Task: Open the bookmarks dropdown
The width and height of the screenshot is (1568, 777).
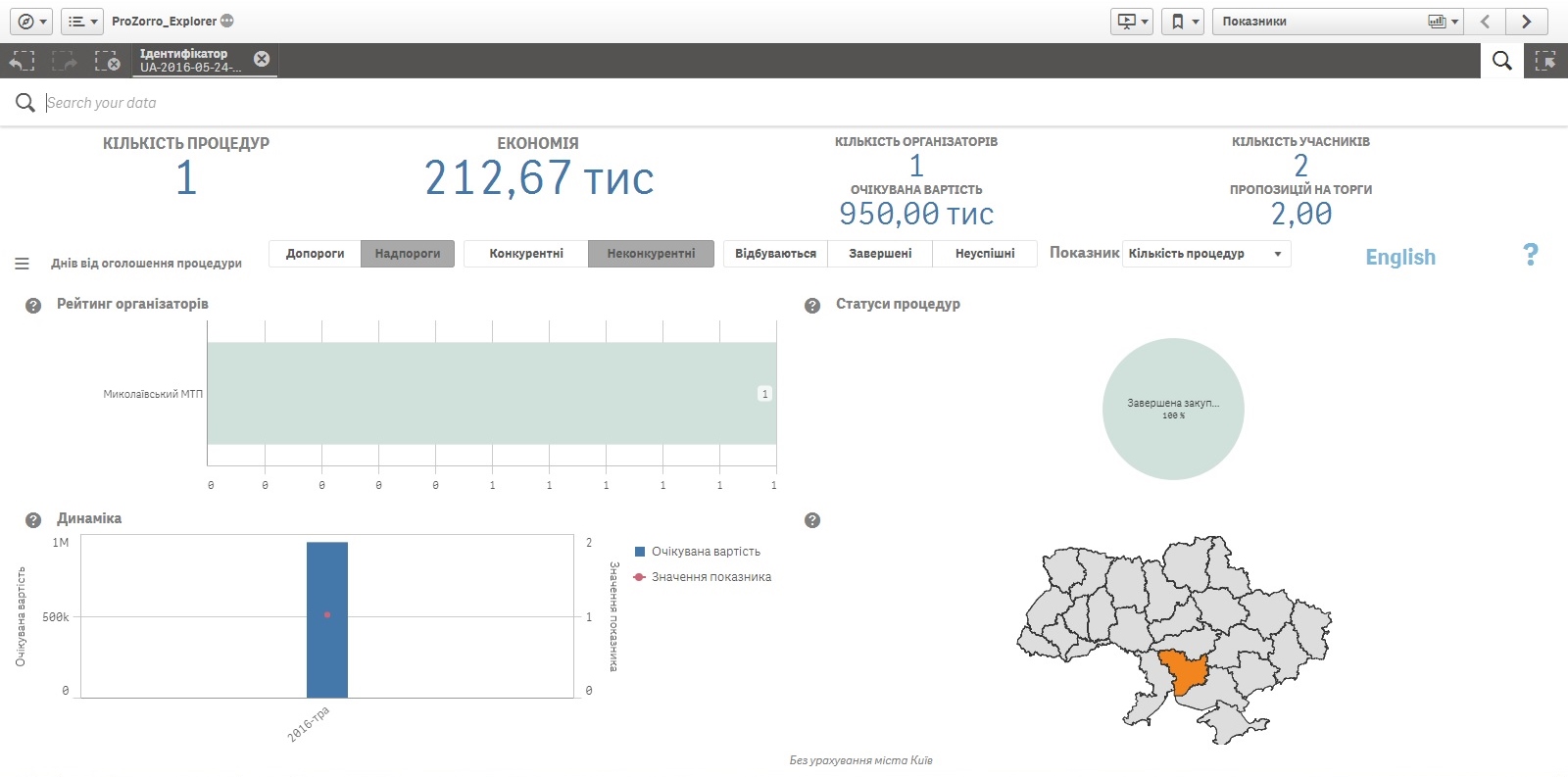Action: pyautogui.click(x=1183, y=21)
